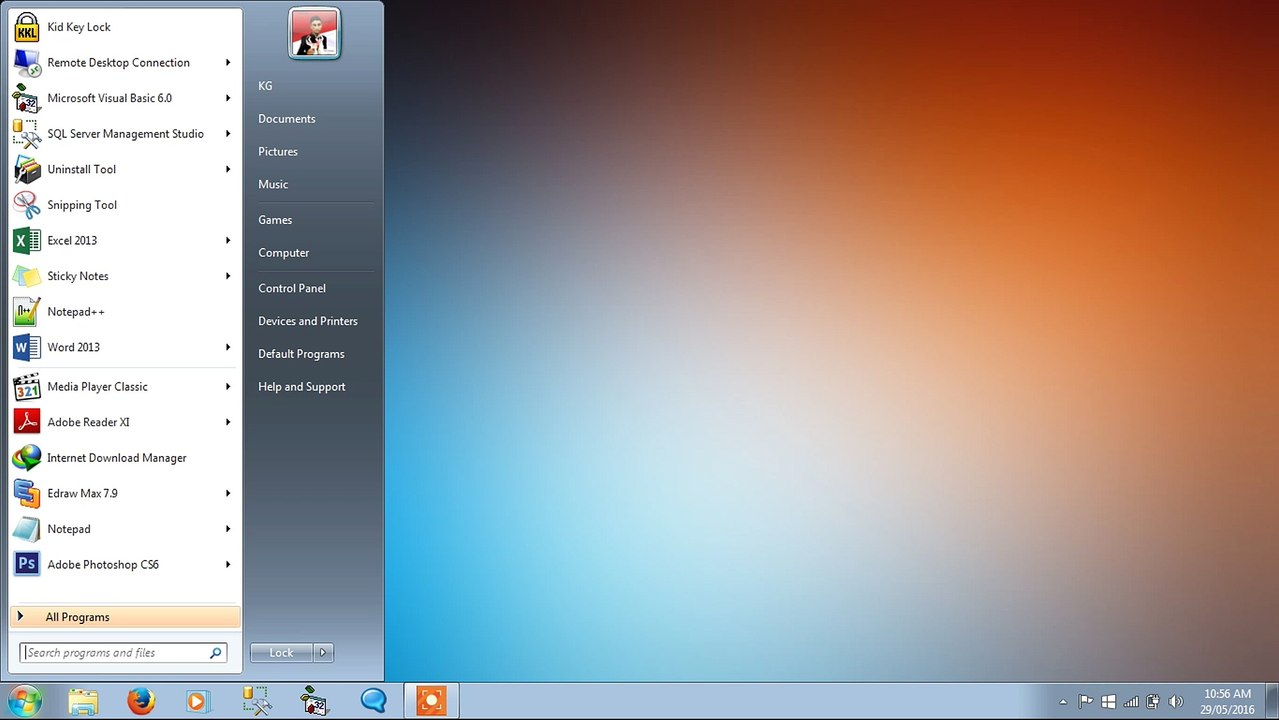Open the Snipping Tool

point(125,205)
